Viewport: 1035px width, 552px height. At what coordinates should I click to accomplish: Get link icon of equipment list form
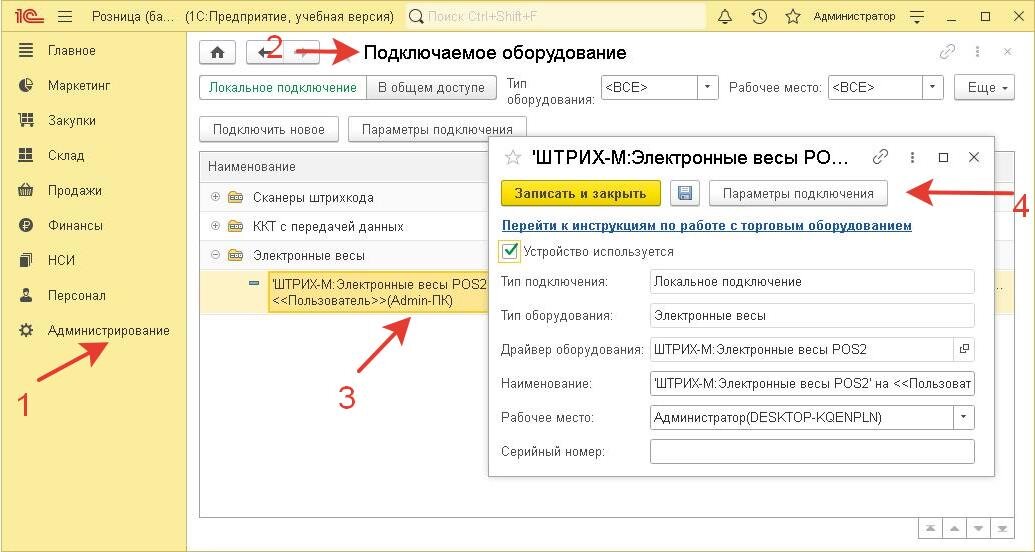[x=948, y=52]
